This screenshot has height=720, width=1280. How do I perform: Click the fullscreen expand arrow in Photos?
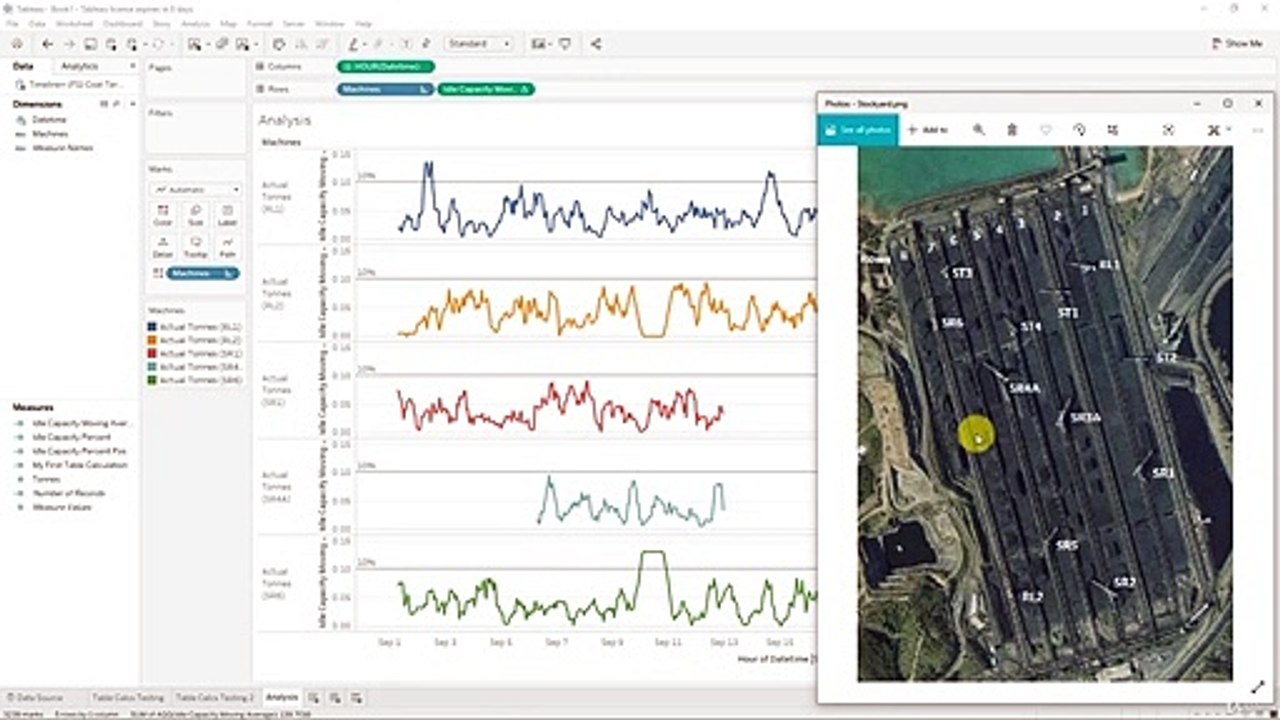1260,687
